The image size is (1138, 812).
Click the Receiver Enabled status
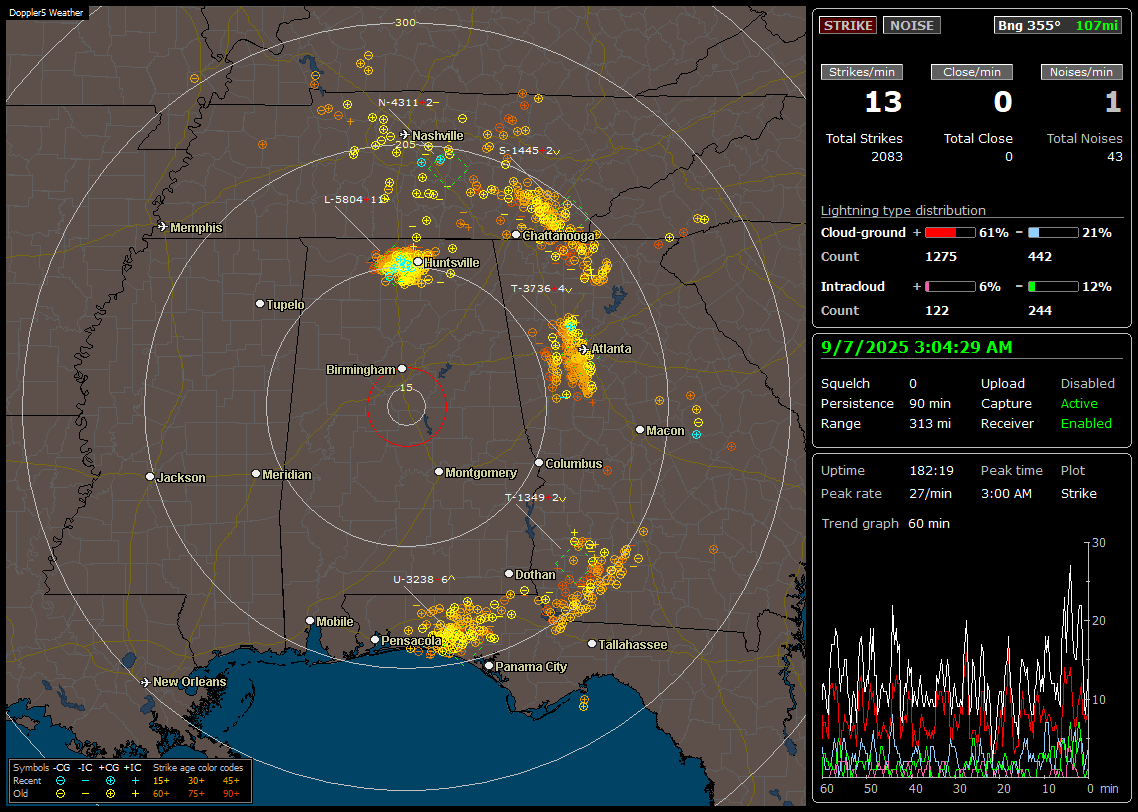click(1086, 424)
